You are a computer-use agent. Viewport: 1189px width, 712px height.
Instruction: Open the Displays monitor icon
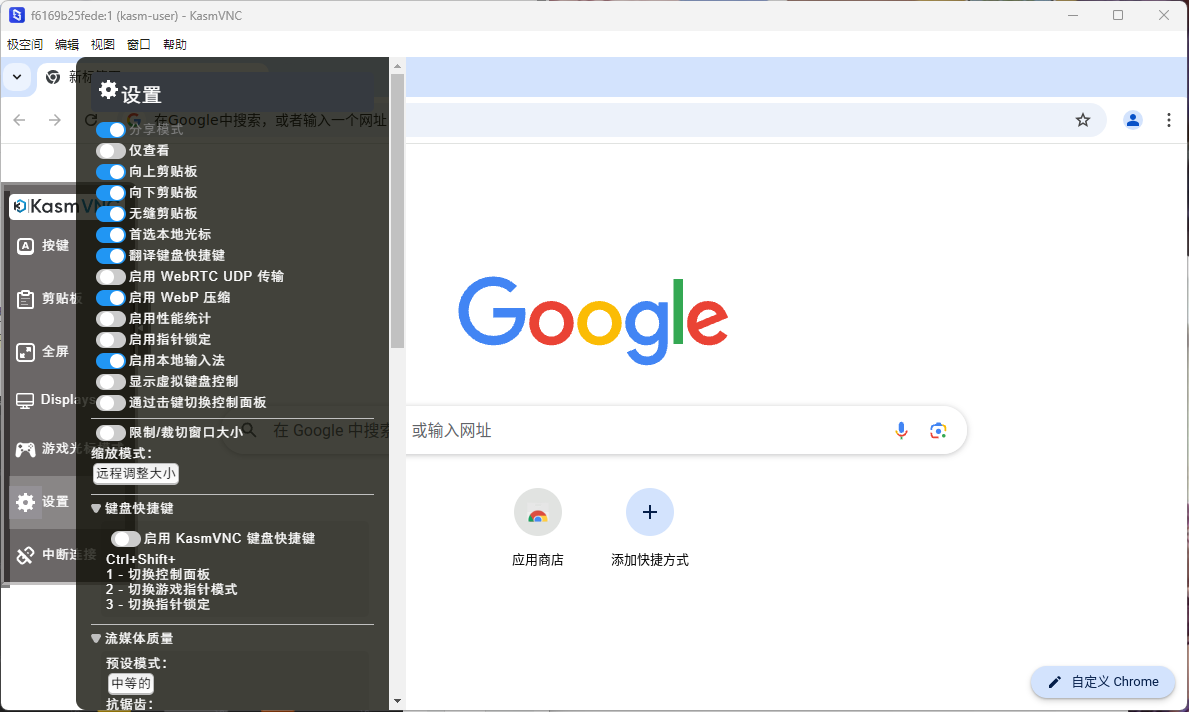point(25,400)
